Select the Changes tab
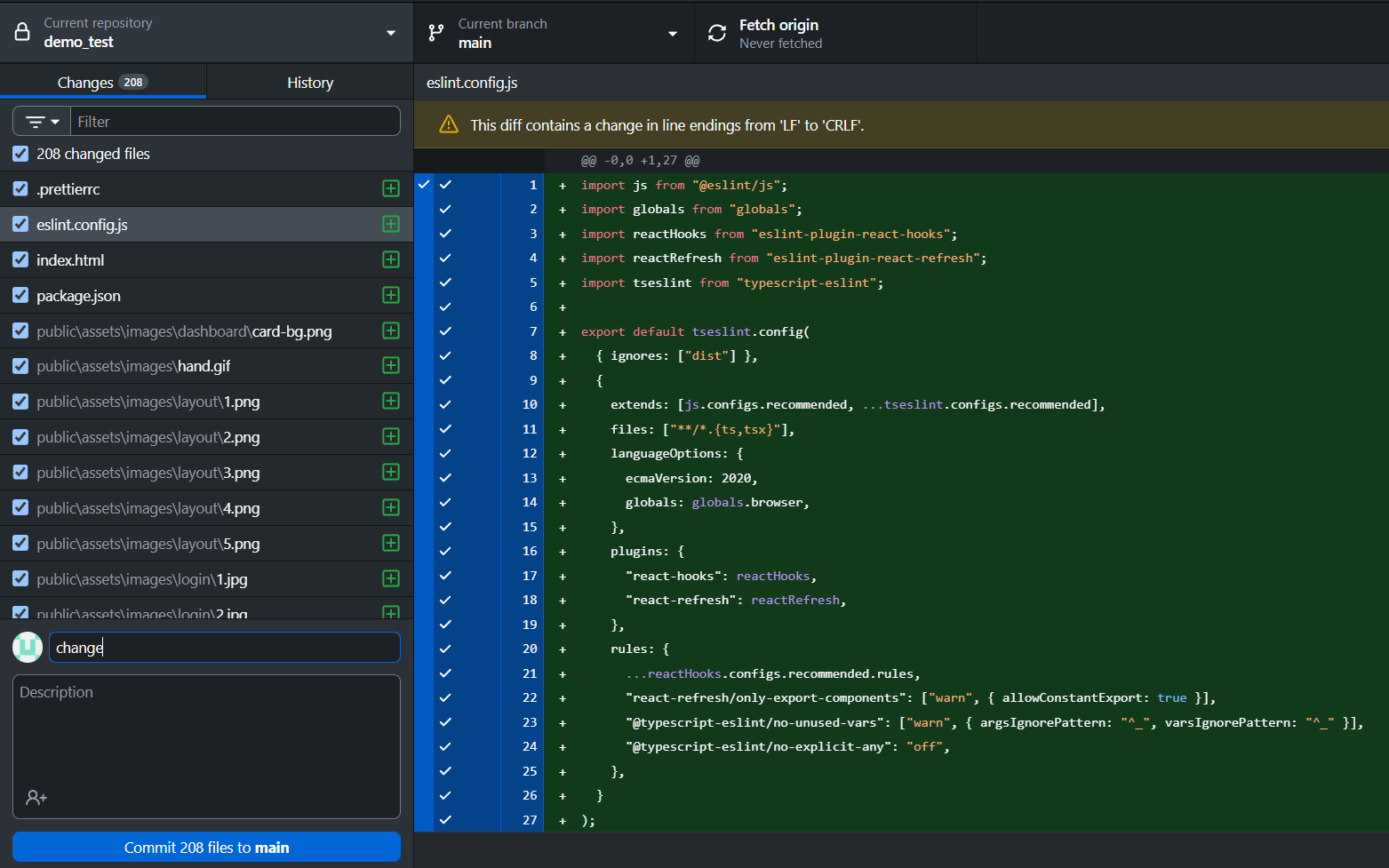This screenshot has width=1389, height=868. [x=102, y=83]
